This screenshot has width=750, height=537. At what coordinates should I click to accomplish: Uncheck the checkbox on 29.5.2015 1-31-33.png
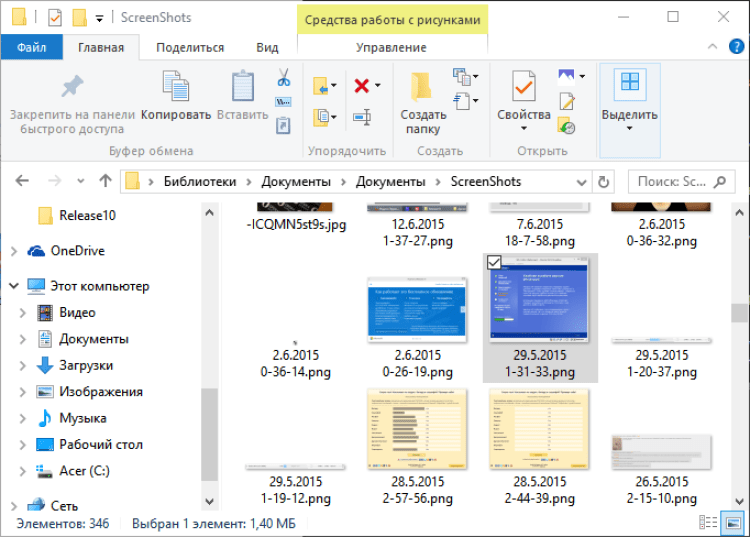[x=494, y=262]
